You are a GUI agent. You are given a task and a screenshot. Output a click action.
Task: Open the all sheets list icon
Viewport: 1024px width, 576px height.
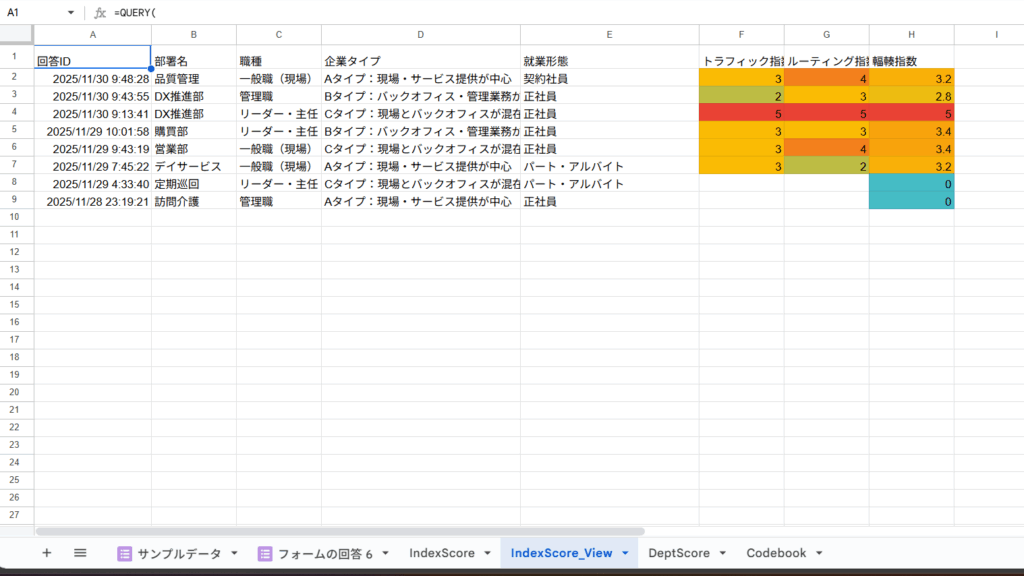tap(80, 553)
